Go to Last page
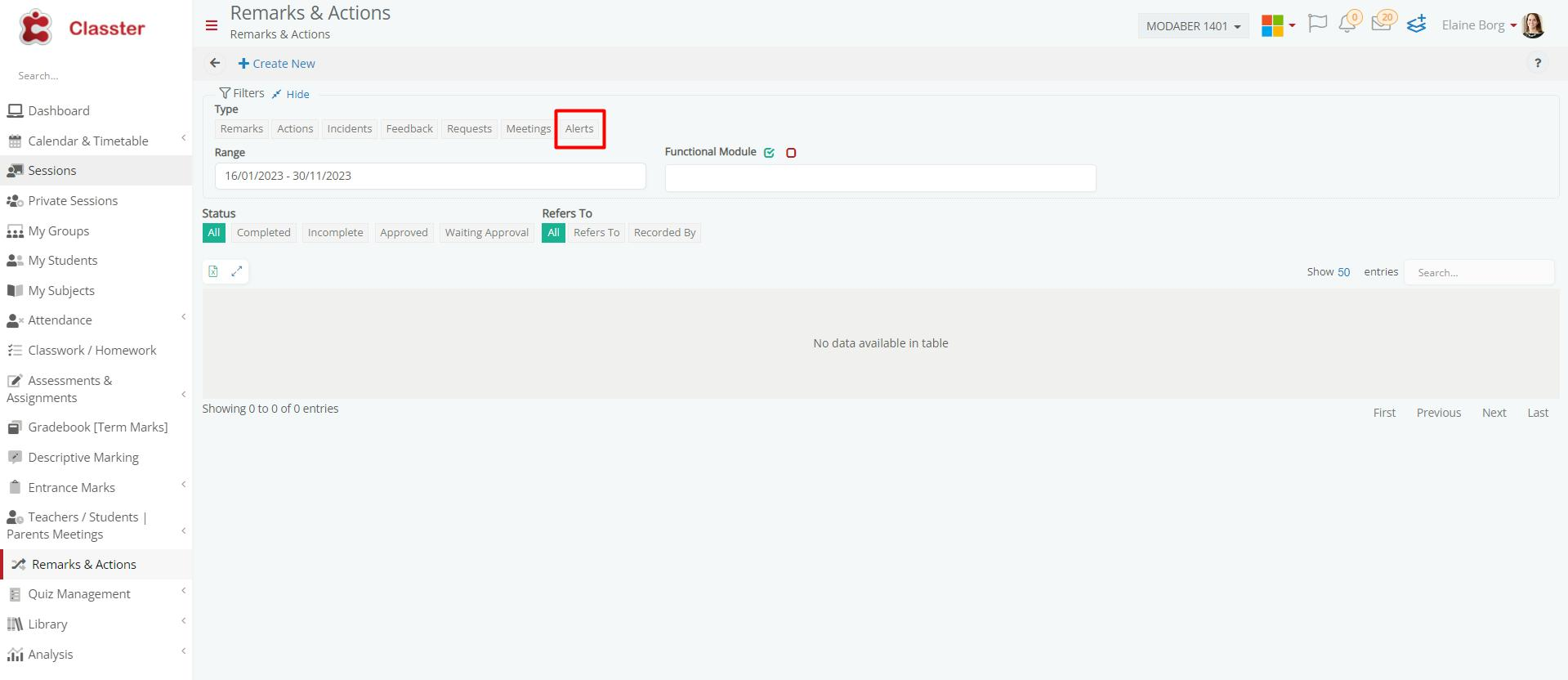1568x680 pixels. point(1538,413)
